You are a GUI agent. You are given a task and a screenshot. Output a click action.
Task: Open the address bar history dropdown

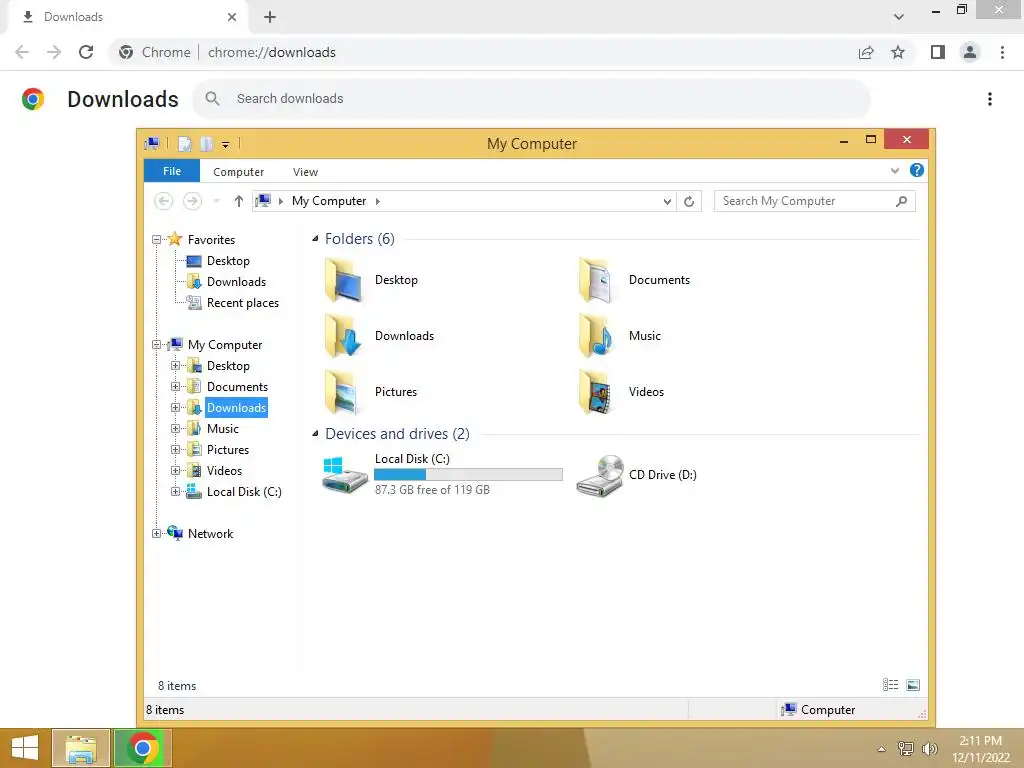667,201
